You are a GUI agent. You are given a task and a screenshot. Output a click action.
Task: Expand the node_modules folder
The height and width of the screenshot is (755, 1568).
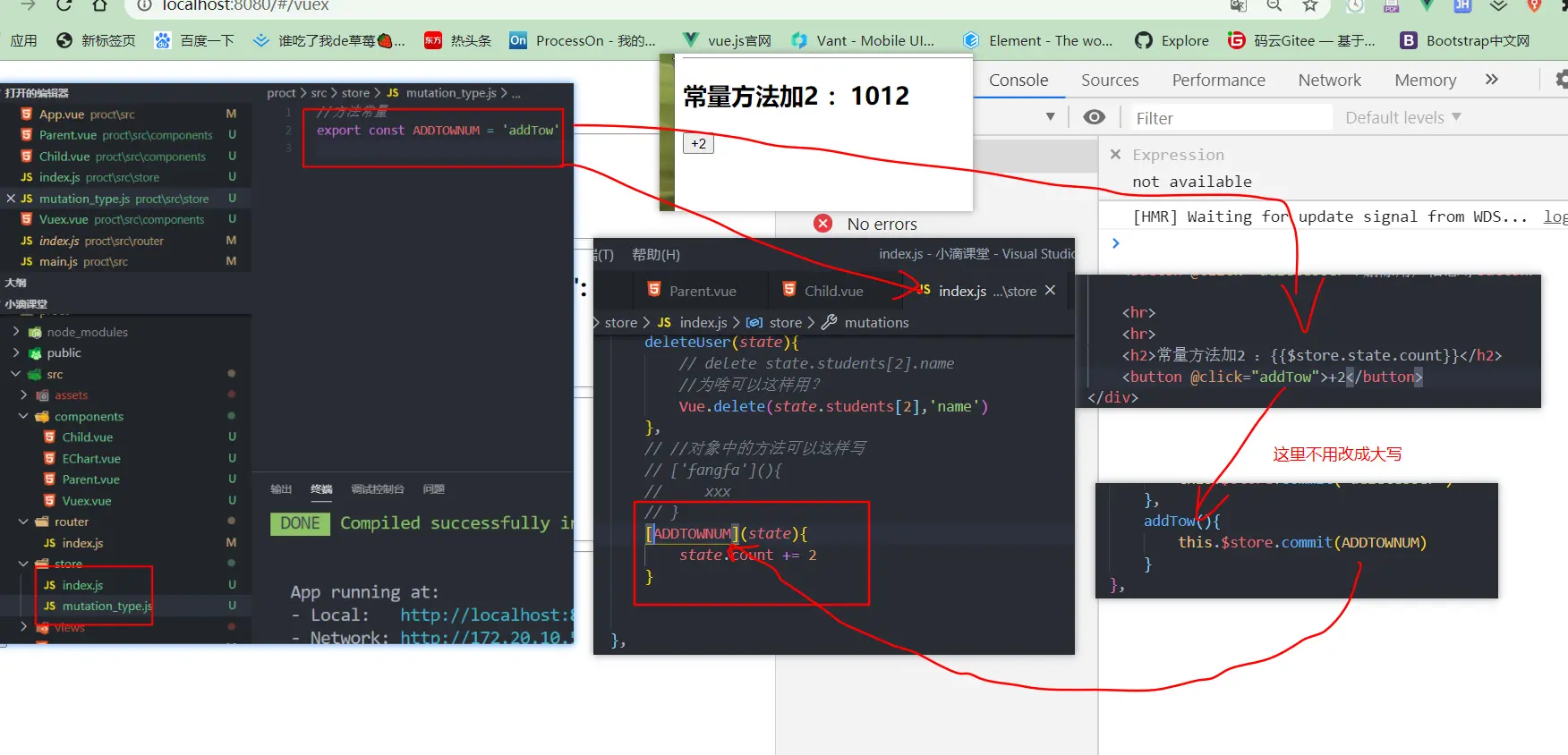16,332
